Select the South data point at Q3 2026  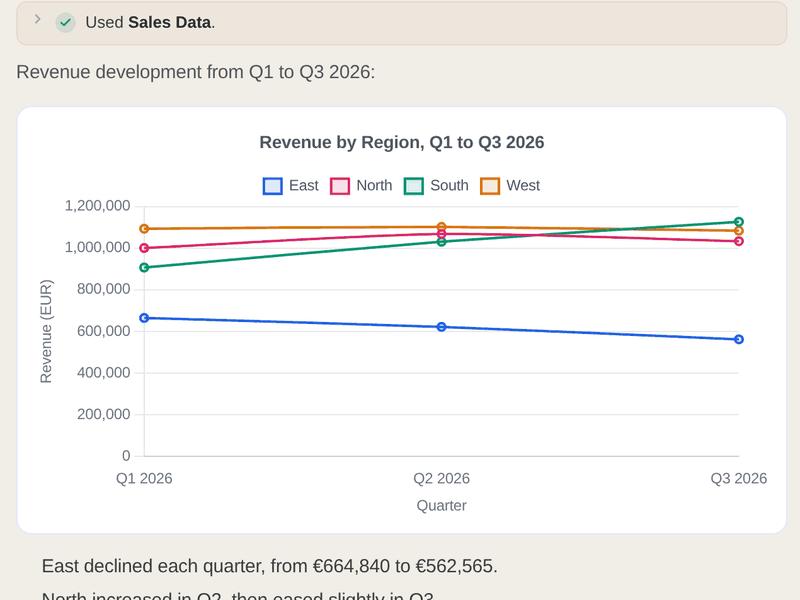coord(739,222)
